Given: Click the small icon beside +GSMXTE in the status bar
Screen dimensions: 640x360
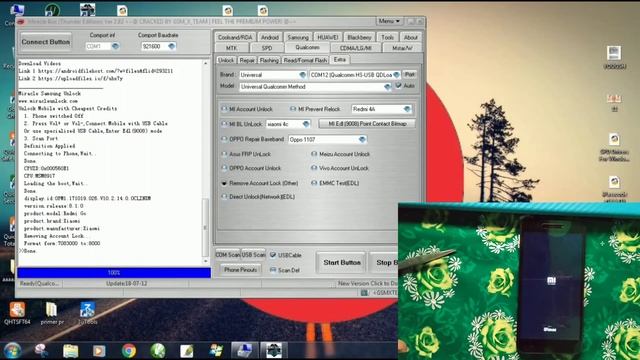Looking at the screenshot, I should pyautogui.click(x=364, y=293).
